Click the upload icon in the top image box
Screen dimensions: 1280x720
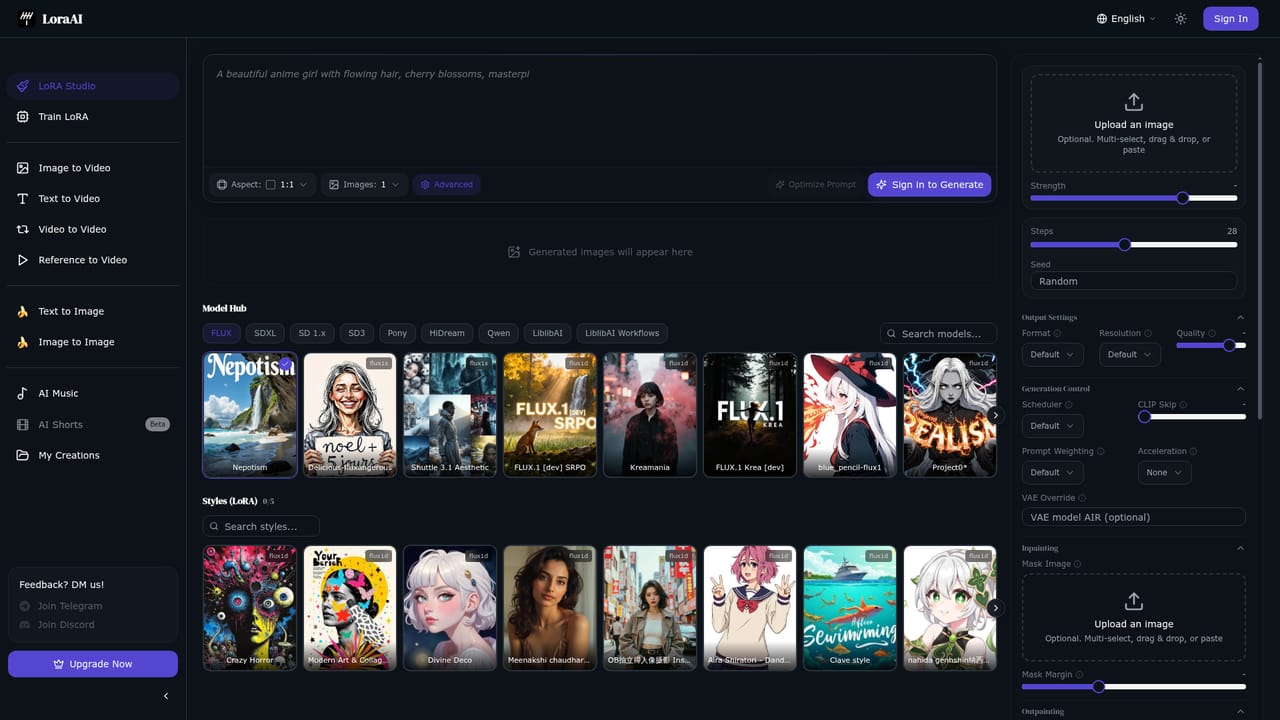click(1133, 102)
